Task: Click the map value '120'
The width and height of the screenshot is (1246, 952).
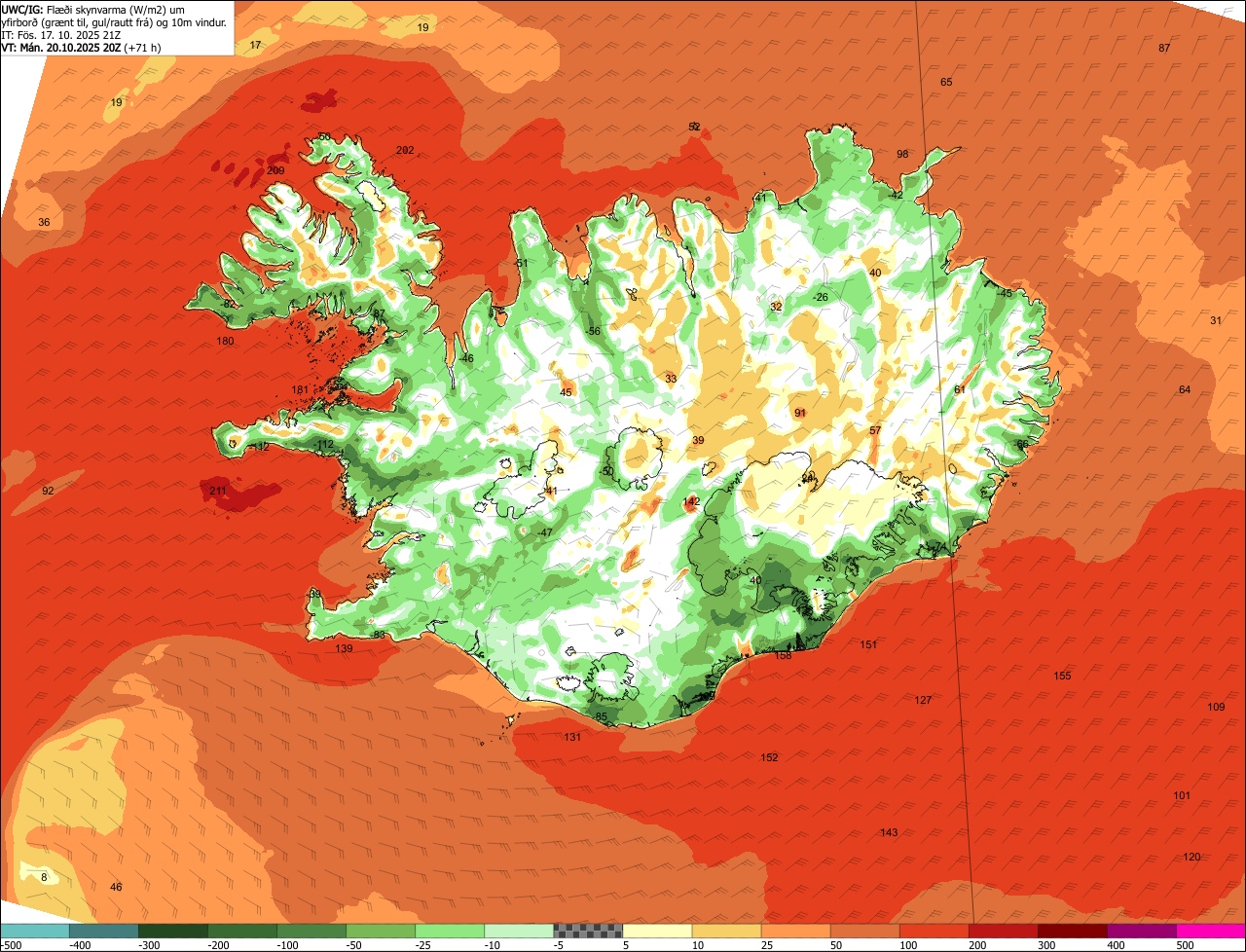Action: click(1191, 857)
